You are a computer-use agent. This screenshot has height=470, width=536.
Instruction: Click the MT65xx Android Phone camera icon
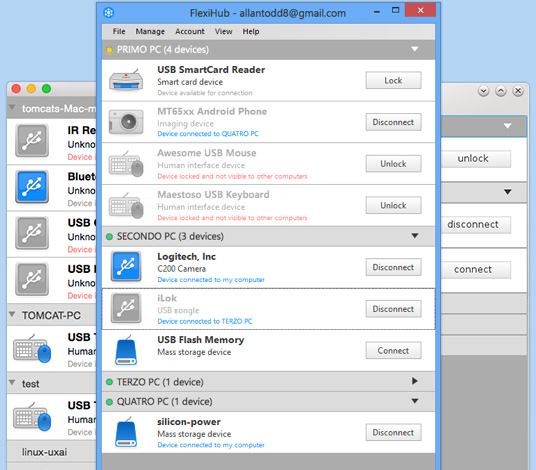coord(126,122)
